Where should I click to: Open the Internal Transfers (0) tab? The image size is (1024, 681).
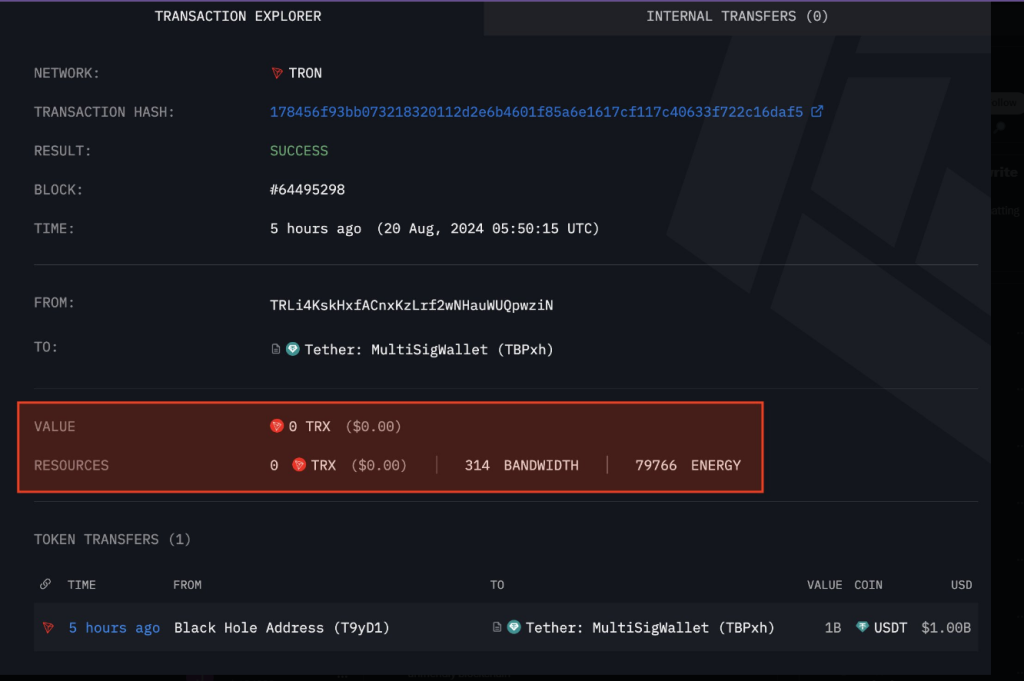[737, 16]
